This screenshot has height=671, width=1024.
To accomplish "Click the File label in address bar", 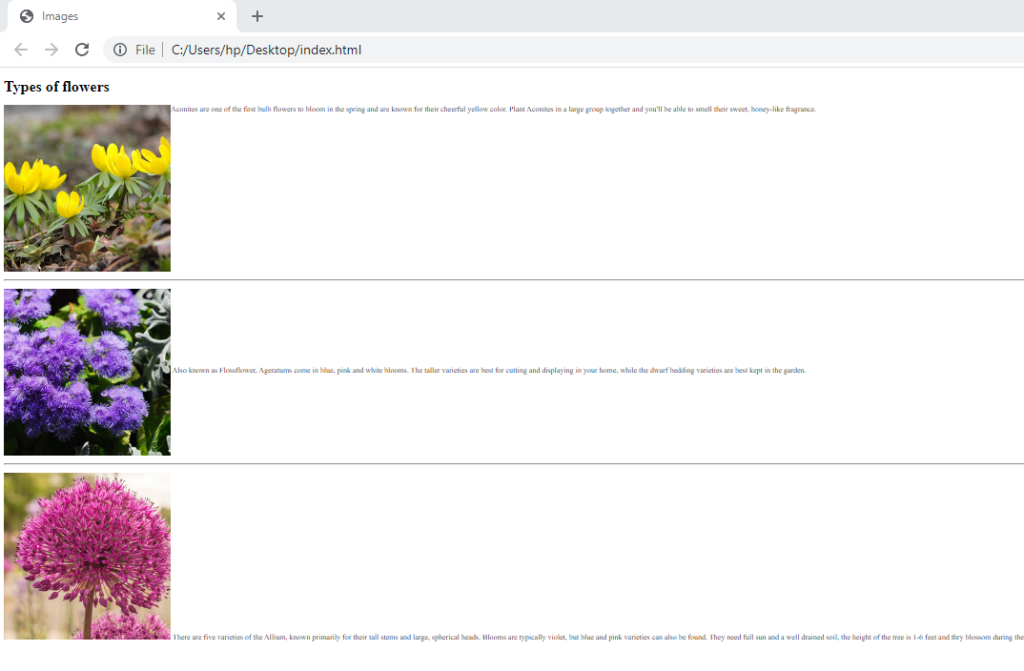I will tap(145, 50).
